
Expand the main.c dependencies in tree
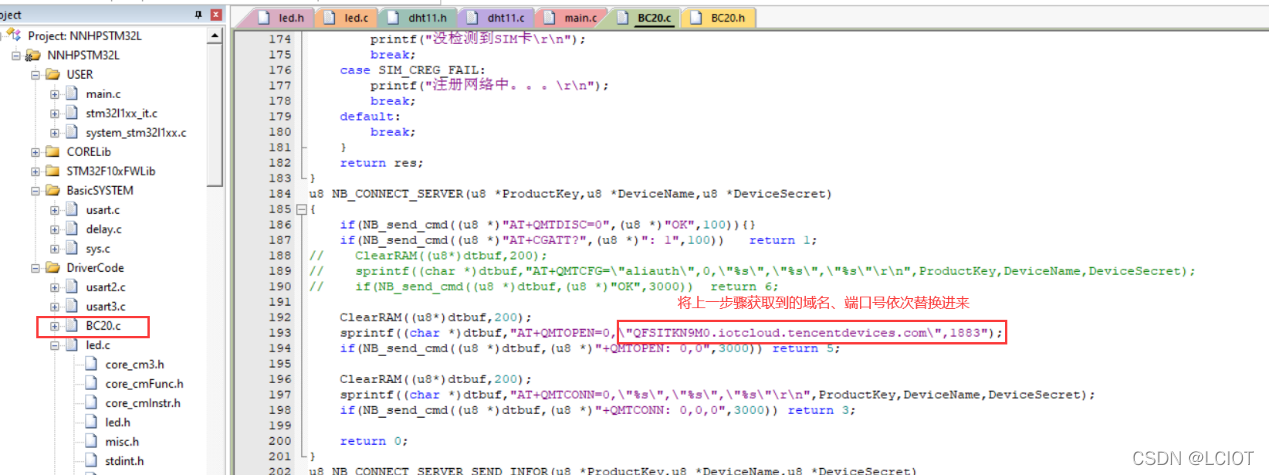click(x=55, y=94)
